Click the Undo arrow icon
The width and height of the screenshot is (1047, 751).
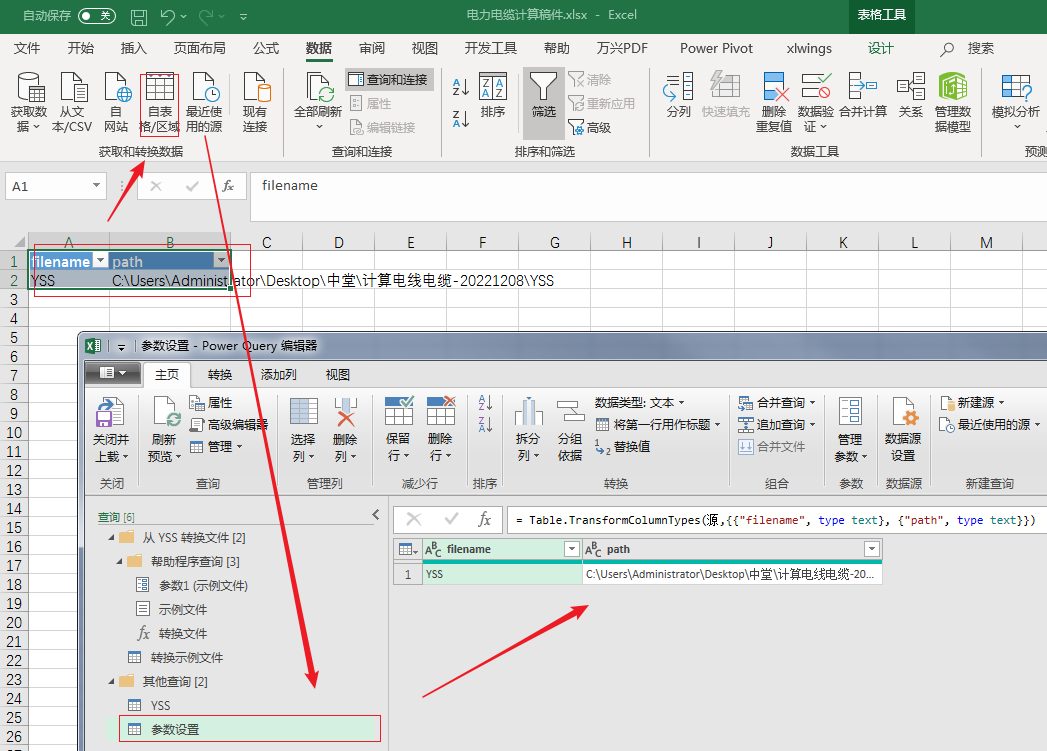tap(168, 17)
